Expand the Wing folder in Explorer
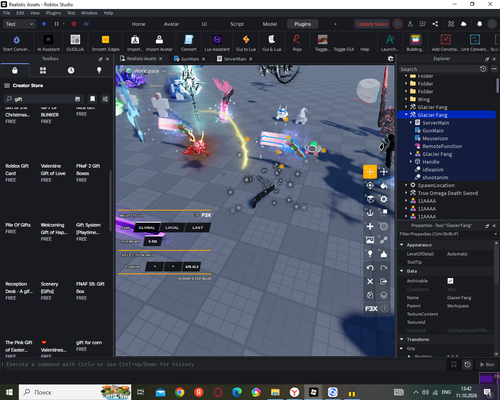 [406, 99]
